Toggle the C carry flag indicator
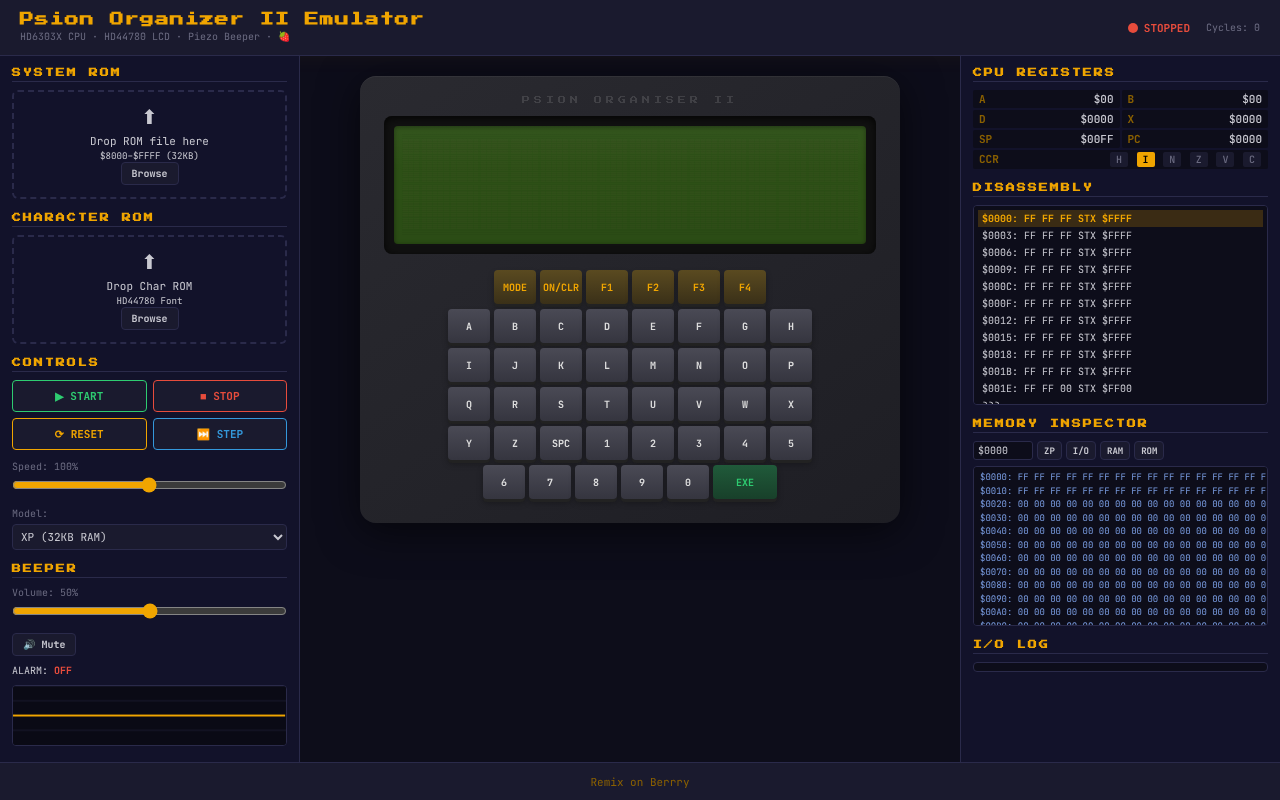Image resolution: width=1280 pixels, height=800 pixels. pyautogui.click(x=1250, y=159)
